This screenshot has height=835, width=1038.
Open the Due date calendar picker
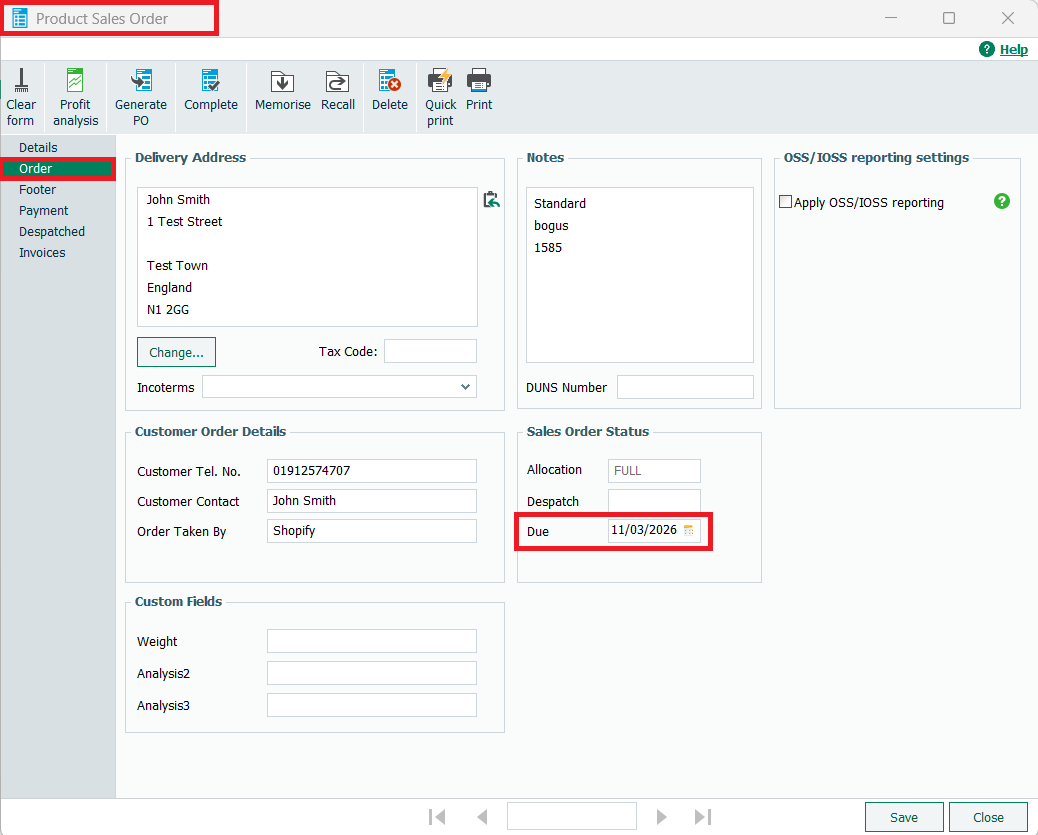point(689,531)
